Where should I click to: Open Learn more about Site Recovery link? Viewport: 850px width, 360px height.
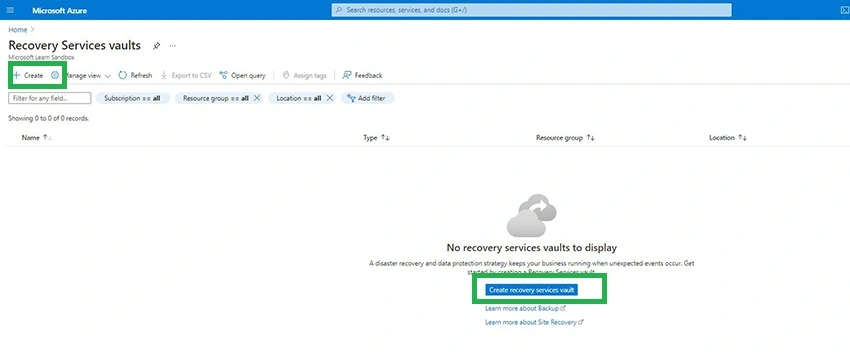coord(534,322)
